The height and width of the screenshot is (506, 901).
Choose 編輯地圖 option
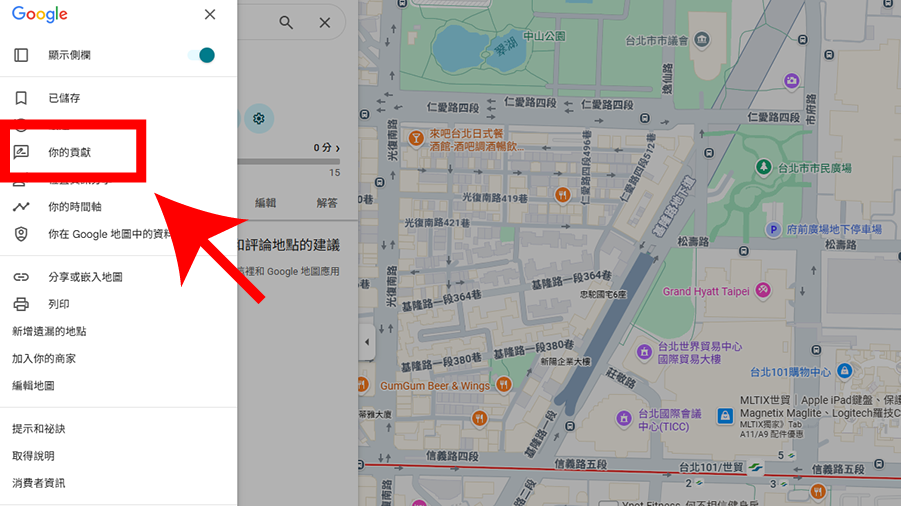point(33,385)
